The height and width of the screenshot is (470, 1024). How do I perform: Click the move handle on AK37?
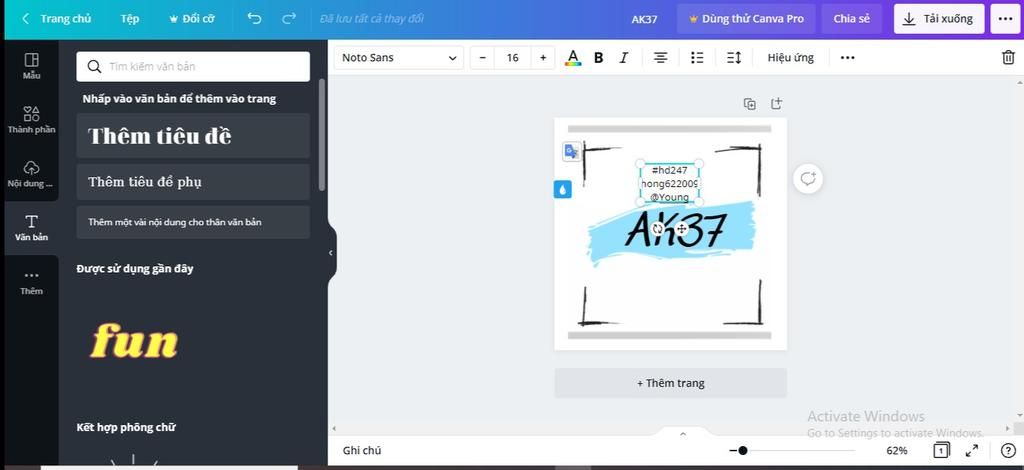681,228
